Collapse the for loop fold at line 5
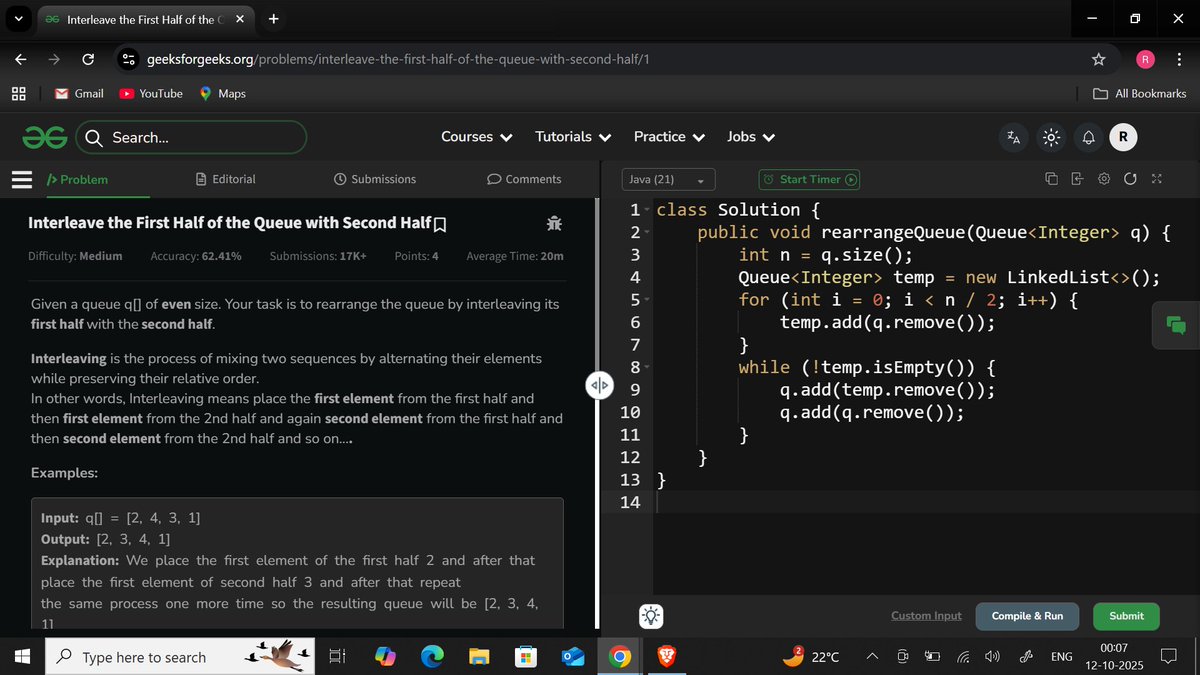 point(648,300)
